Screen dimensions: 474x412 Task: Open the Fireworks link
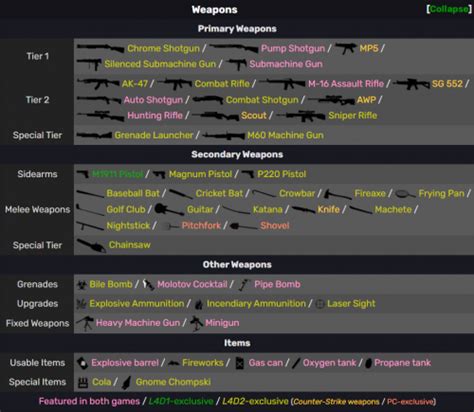coord(203,363)
